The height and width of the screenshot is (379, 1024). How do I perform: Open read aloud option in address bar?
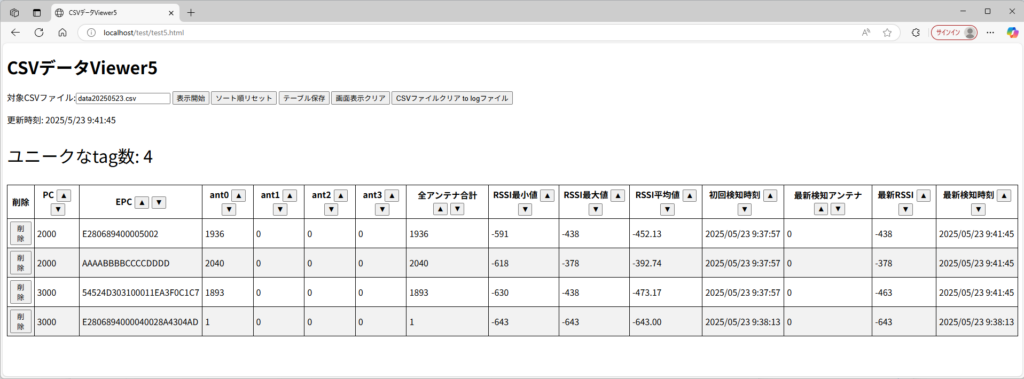[x=866, y=32]
